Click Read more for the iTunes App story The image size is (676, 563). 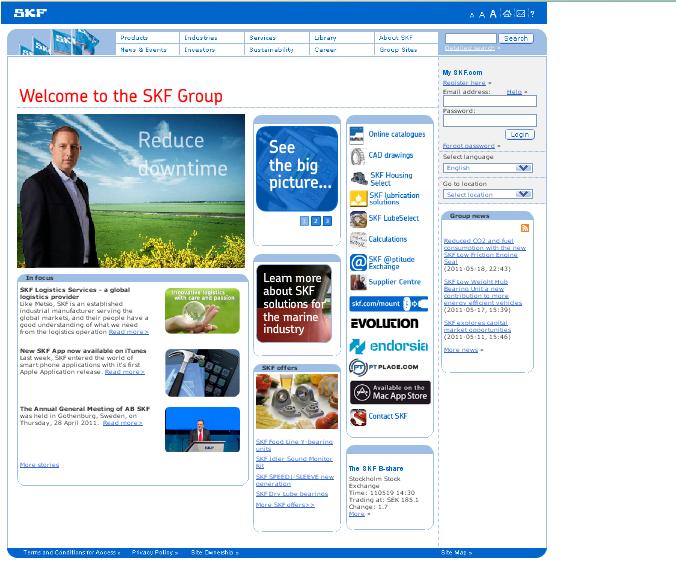click(x=125, y=372)
